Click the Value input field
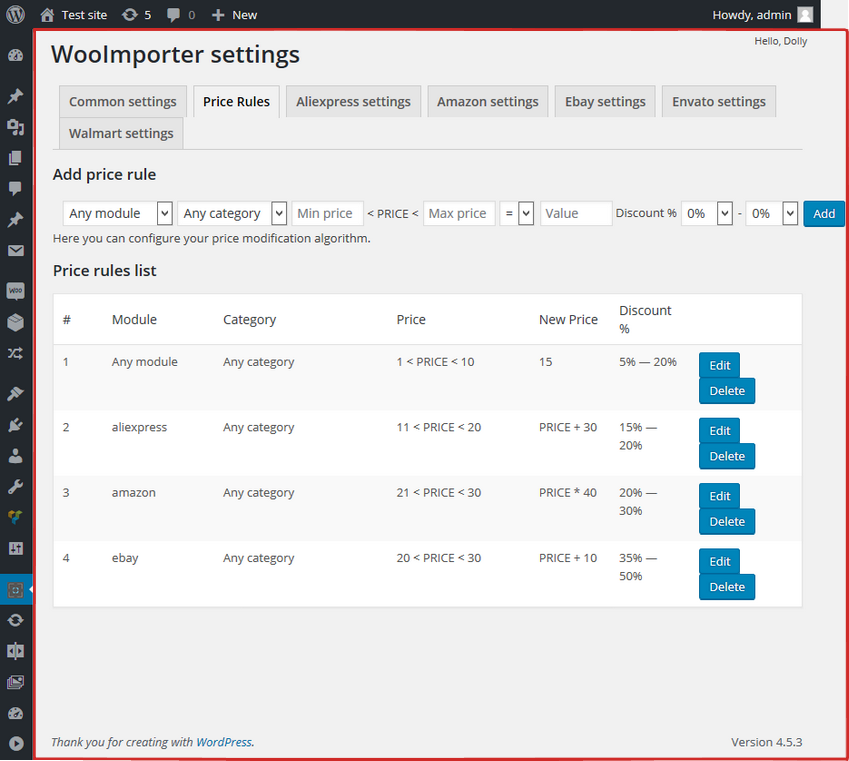 coord(576,213)
